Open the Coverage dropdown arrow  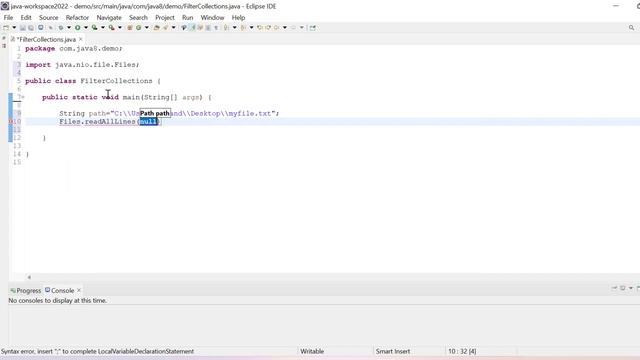102,28
